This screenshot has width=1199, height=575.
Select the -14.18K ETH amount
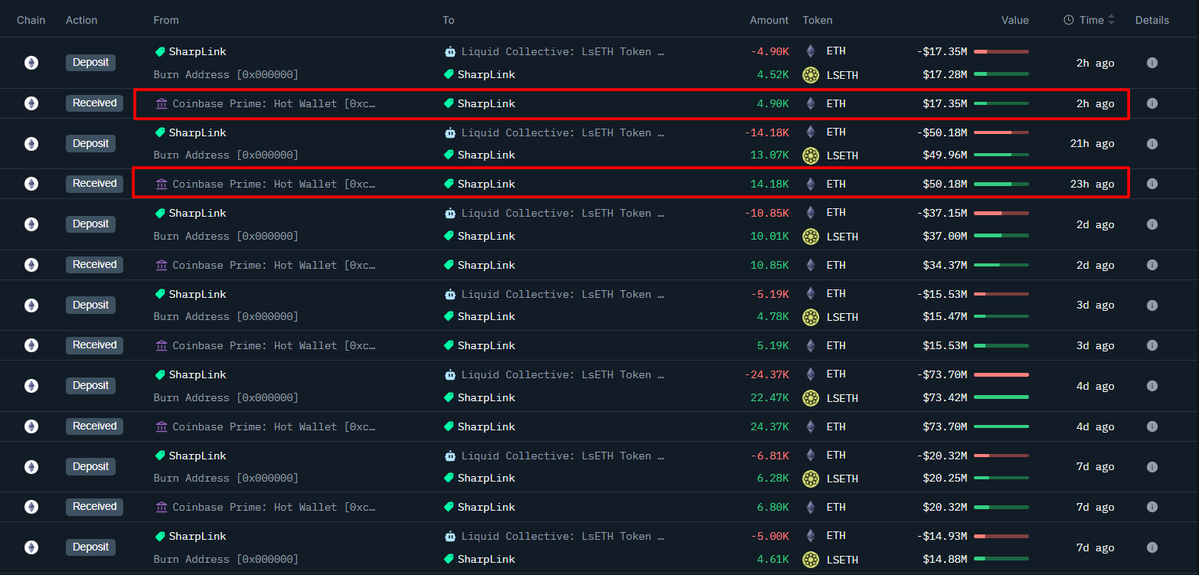point(766,132)
